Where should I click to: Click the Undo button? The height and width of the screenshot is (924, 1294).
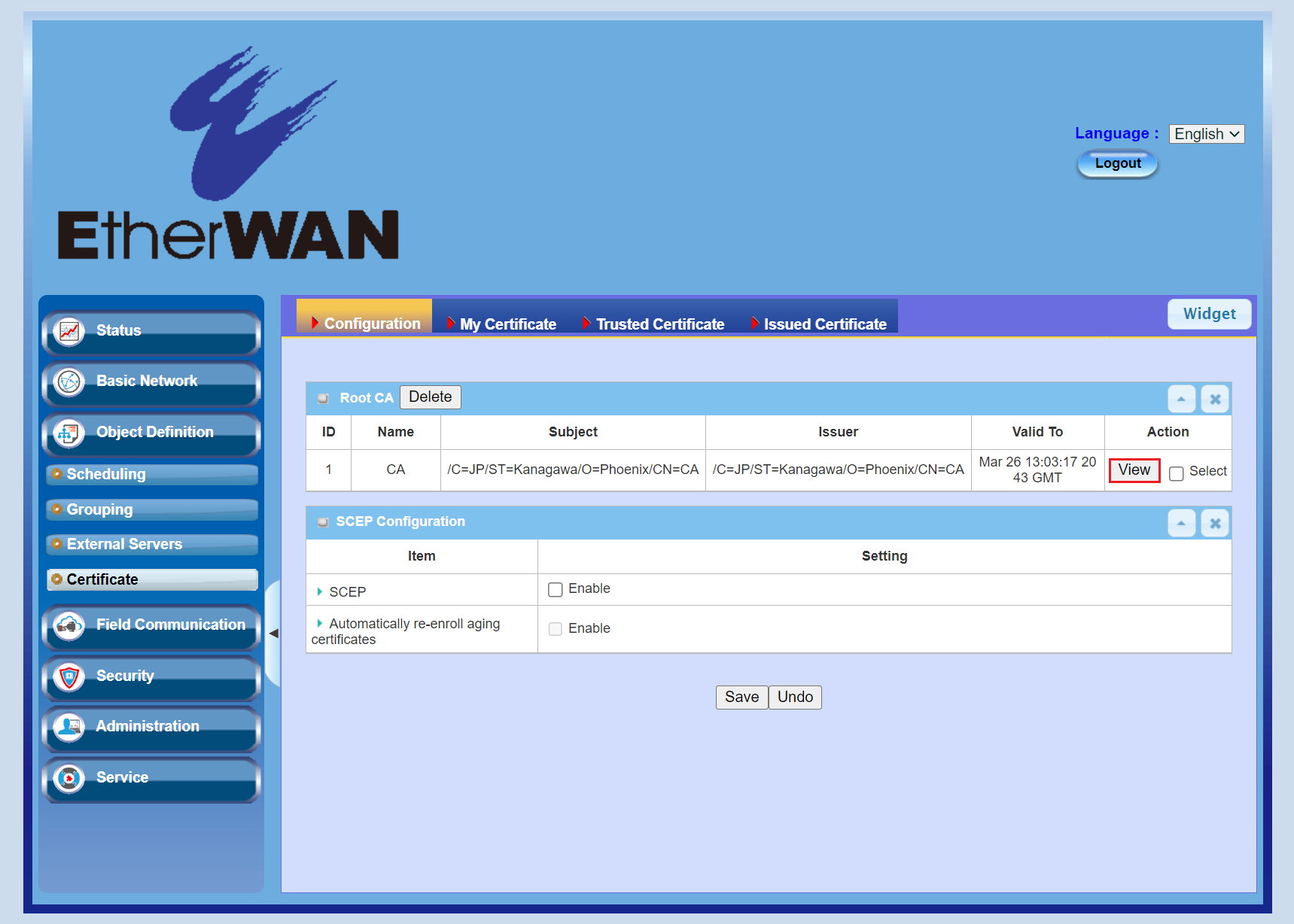tap(796, 698)
